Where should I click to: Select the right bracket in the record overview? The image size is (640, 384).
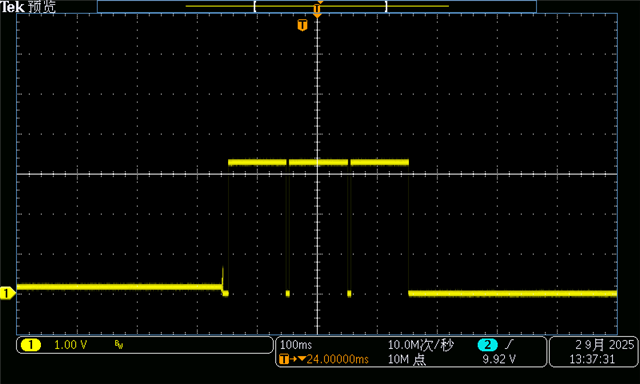click(386, 7)
